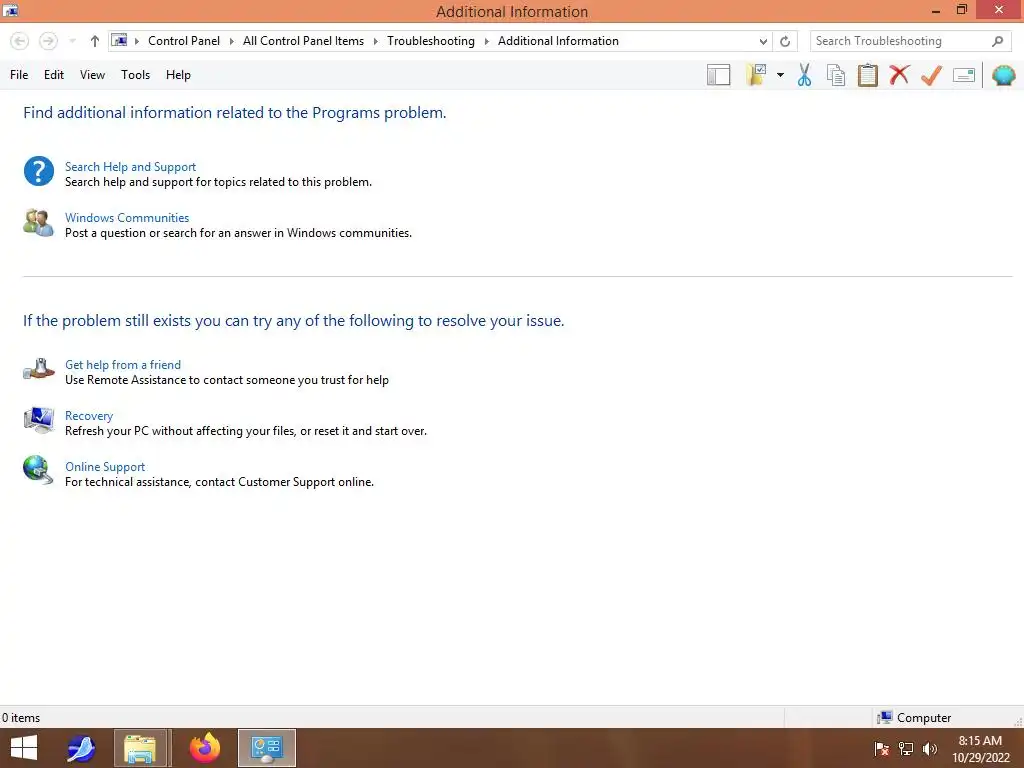The height and width of the screenshot is (768, 1024).
Task: Click the network tray icon
Action: [x=906, y=749]
